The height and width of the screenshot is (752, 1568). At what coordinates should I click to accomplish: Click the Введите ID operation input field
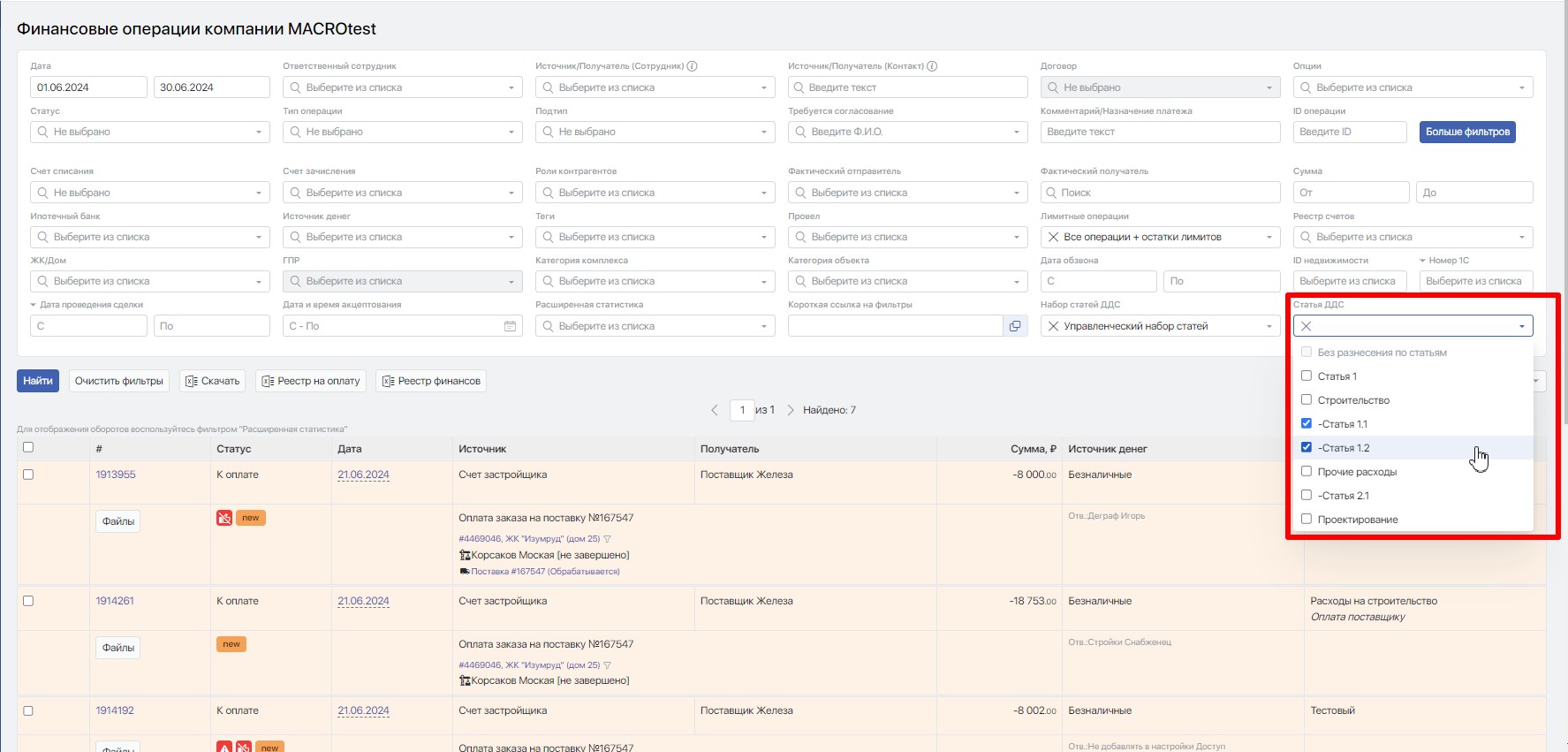point(1349,132)
